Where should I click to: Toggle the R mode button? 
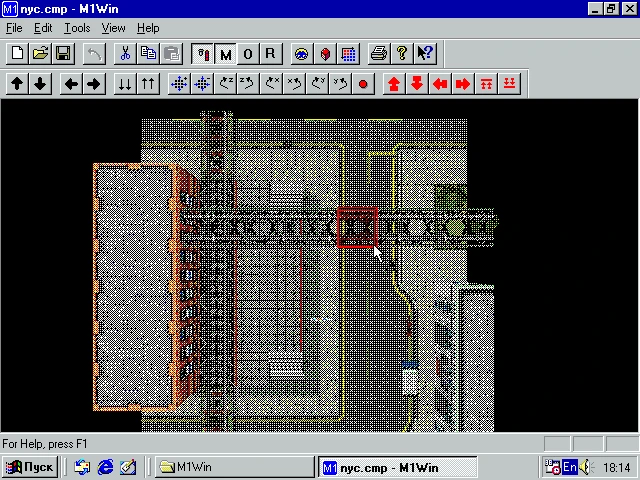click(x=271, y=53)
